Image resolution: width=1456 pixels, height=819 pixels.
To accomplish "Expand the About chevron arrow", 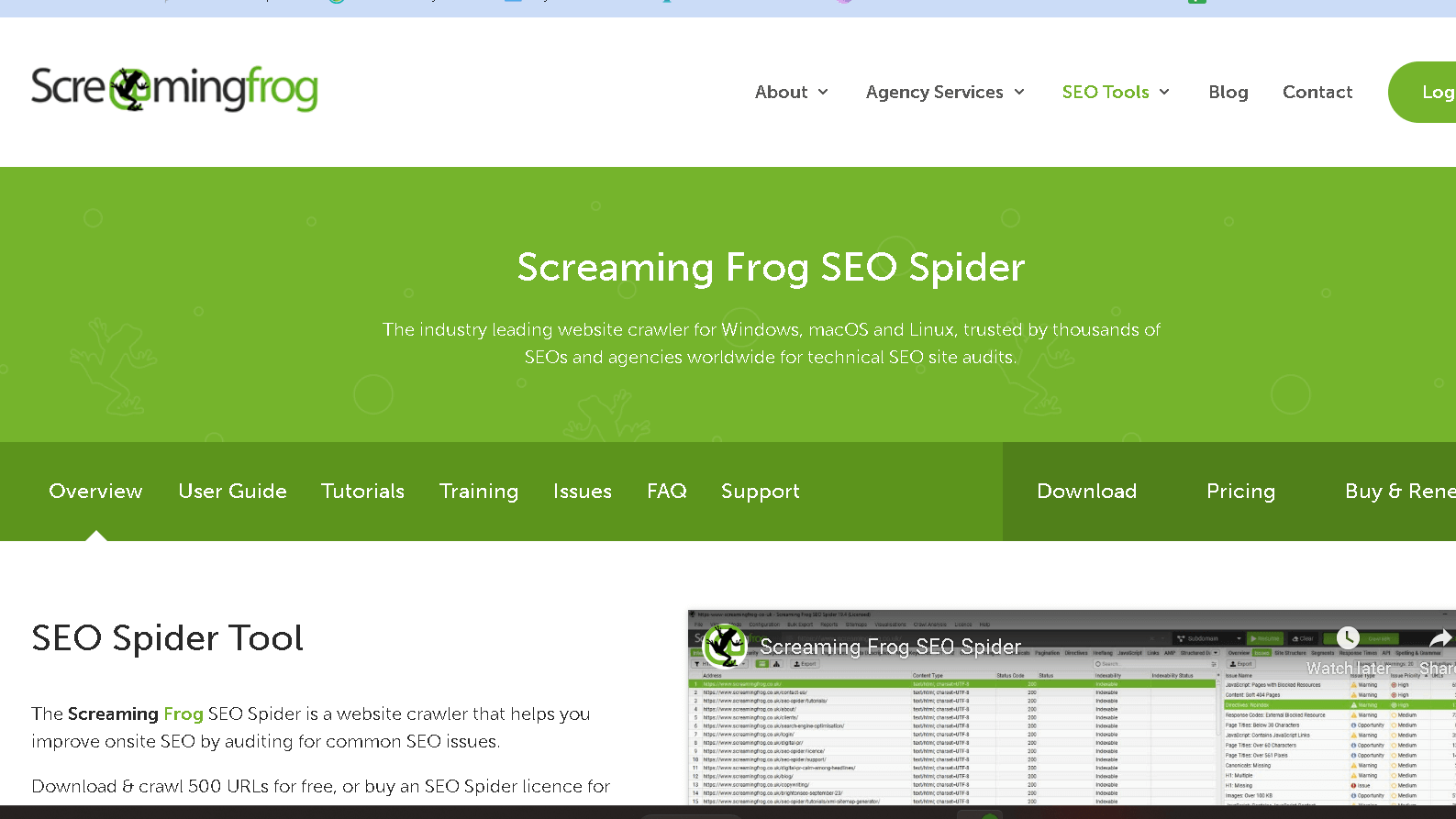I will point(823,92).
